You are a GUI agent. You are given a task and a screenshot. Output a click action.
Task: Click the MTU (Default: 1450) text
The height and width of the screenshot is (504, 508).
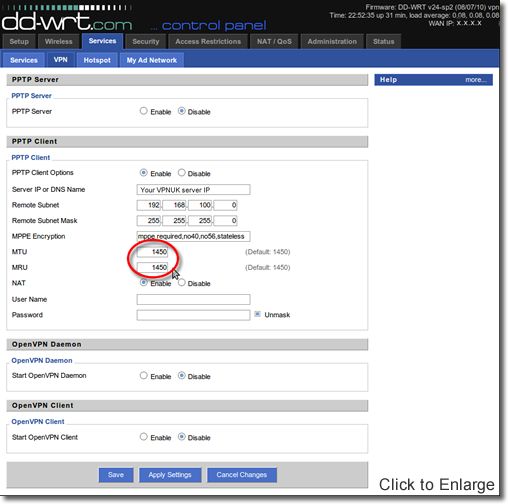point(268,252)
